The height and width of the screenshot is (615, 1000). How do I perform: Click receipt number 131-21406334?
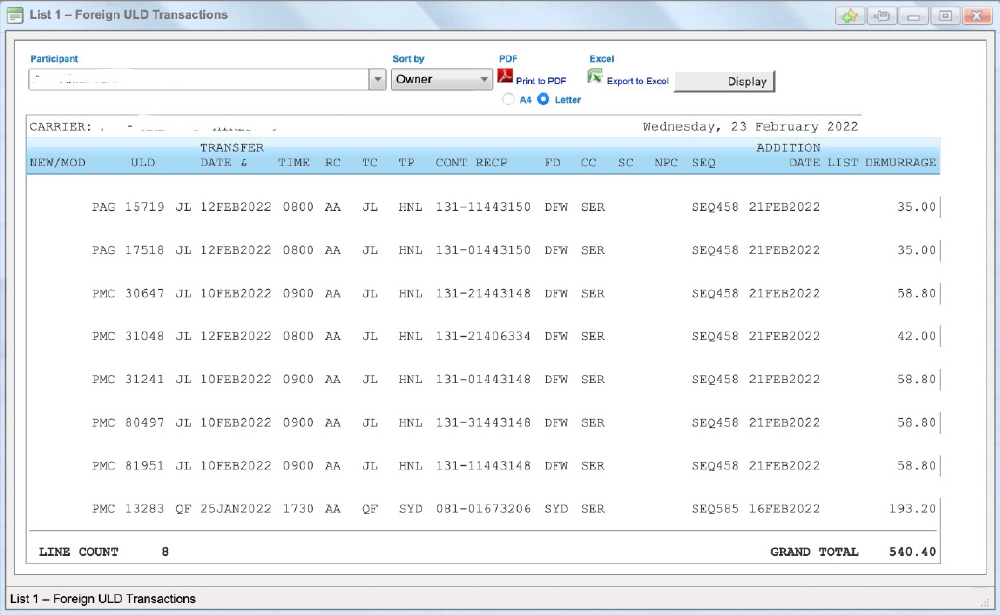click(x=483, y=336)
